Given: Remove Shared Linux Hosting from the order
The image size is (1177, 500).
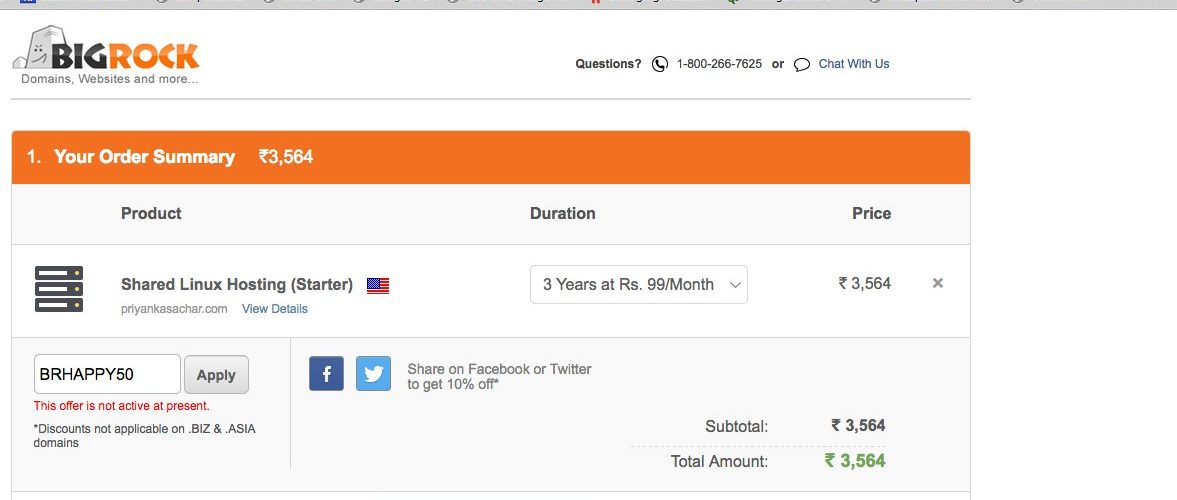Looking at the screenshot, I should [938, 283].
